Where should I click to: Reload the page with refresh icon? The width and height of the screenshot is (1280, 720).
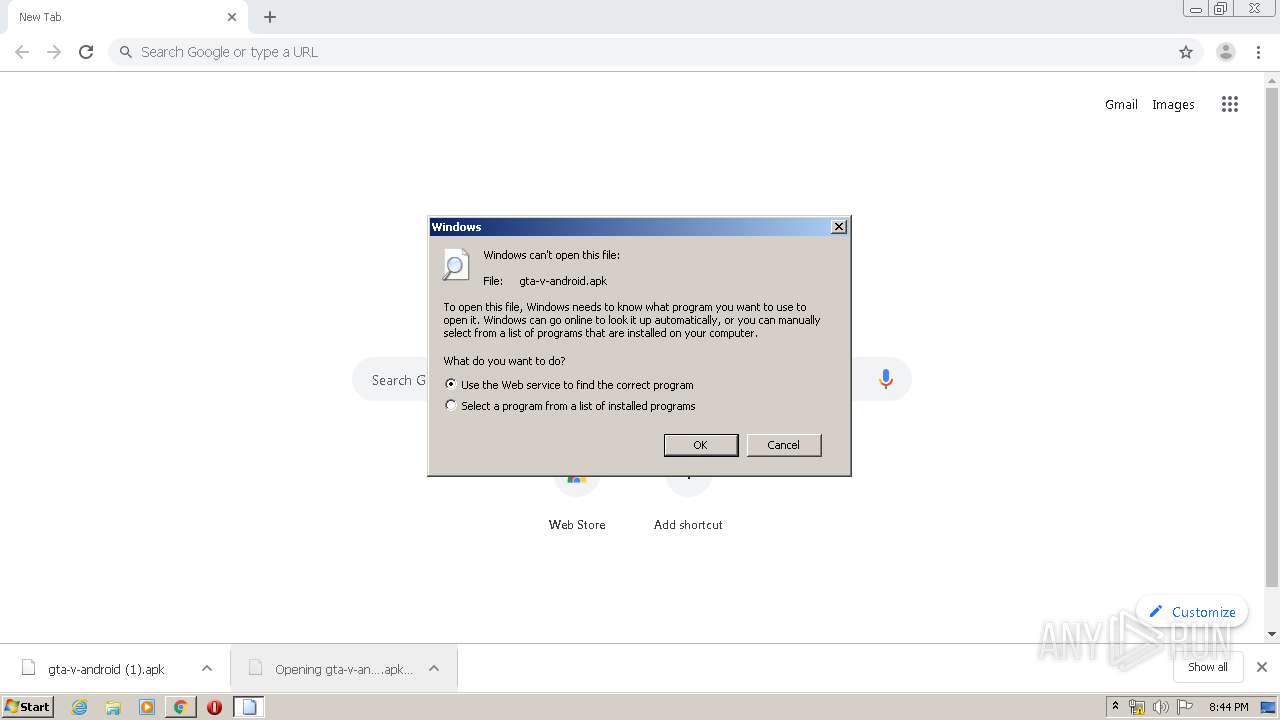pos(86,52)
